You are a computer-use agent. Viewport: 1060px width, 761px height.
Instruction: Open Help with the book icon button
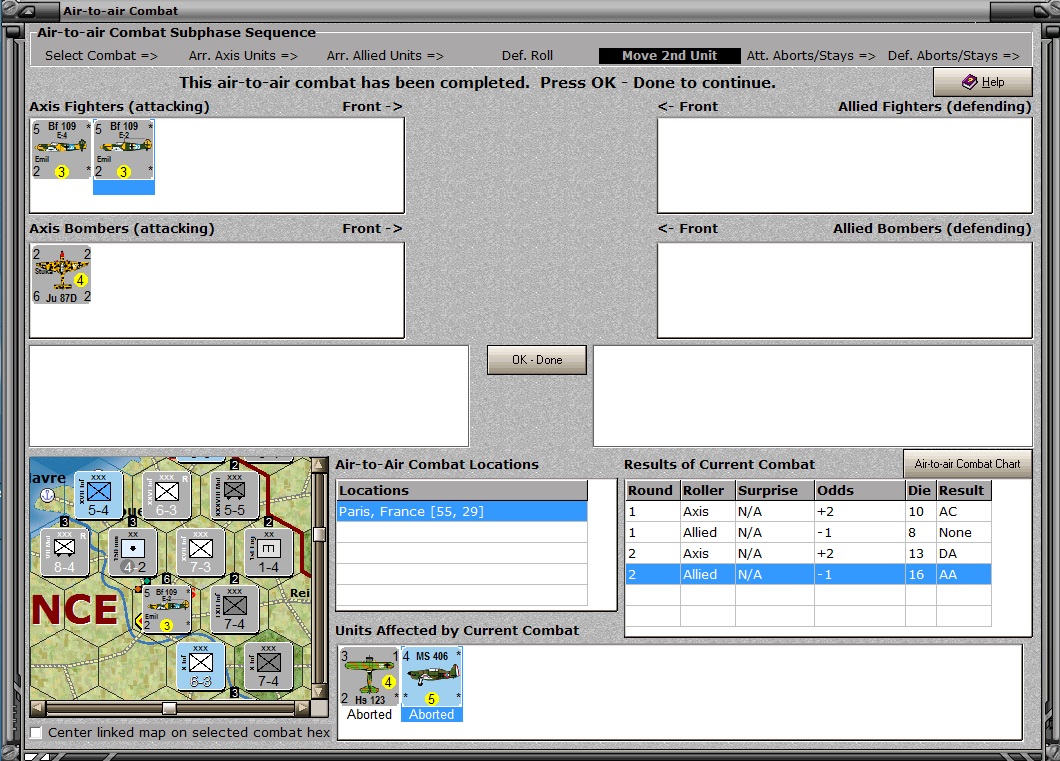tap(982, 82)
